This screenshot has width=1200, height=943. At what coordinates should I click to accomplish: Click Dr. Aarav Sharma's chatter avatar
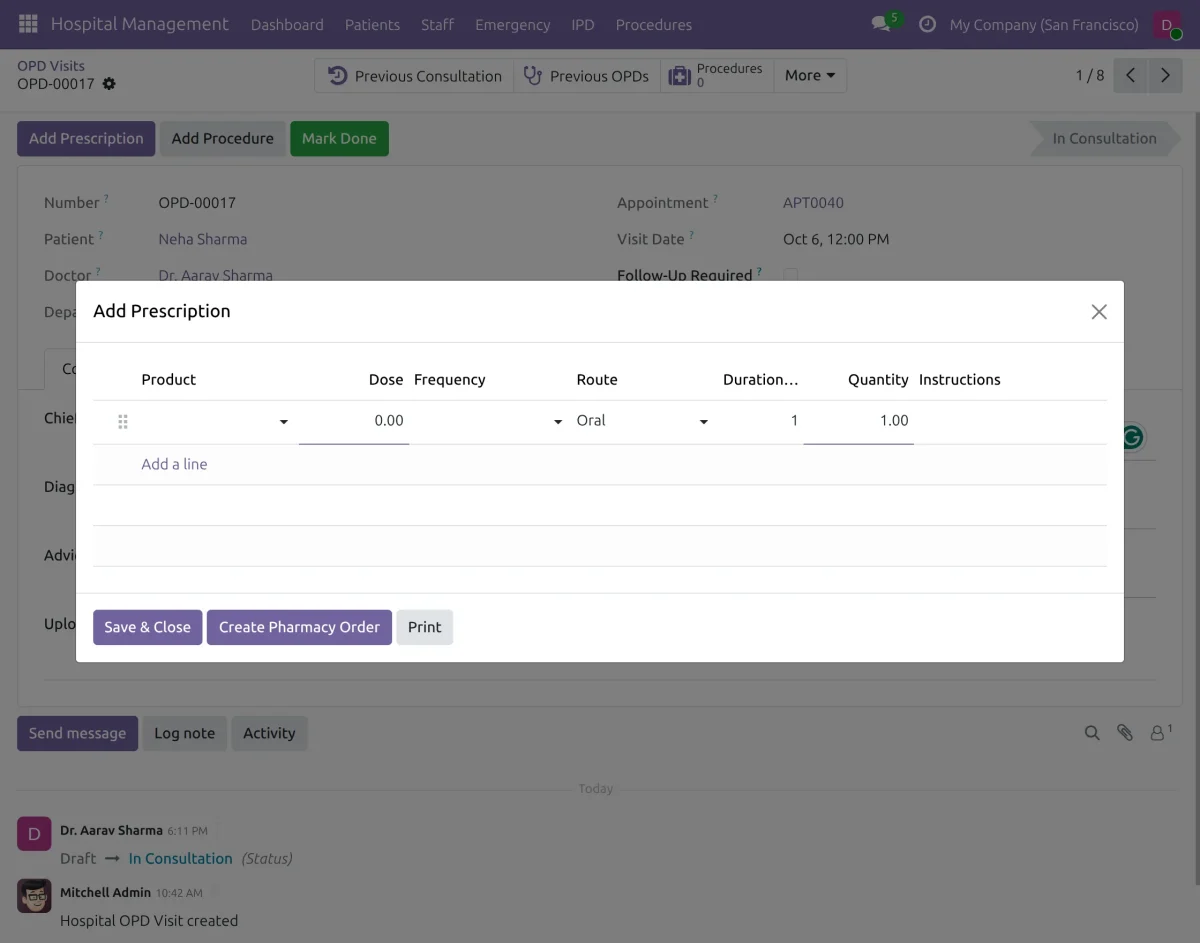34,834
